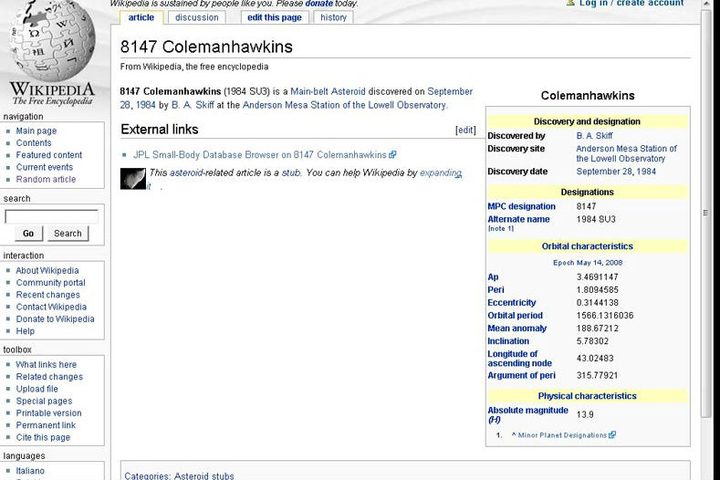Click the stub link in notice

tap(291, 173)
